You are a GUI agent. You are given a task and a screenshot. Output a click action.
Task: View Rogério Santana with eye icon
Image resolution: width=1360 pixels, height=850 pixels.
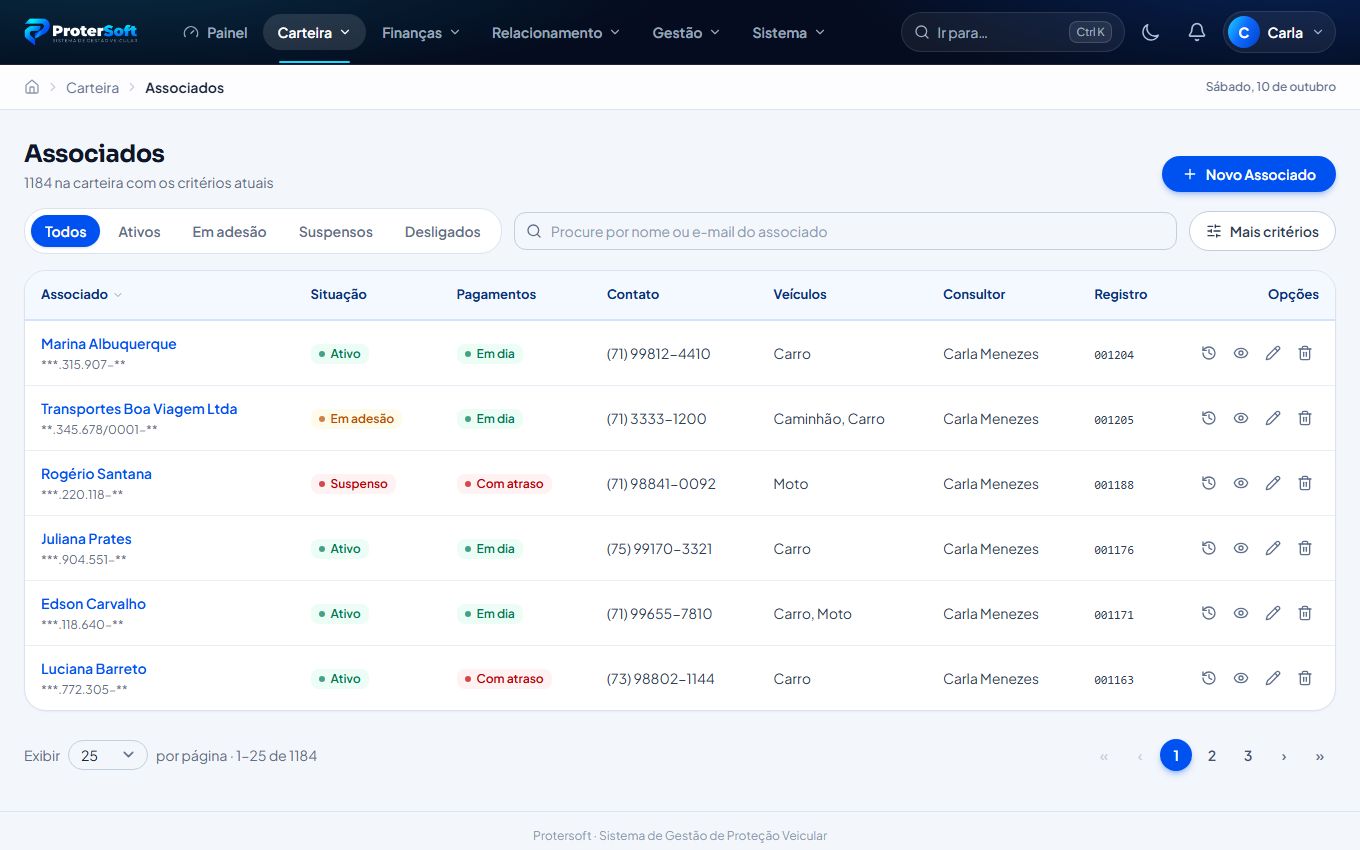pyautogui.click(x=1241, y=483)
